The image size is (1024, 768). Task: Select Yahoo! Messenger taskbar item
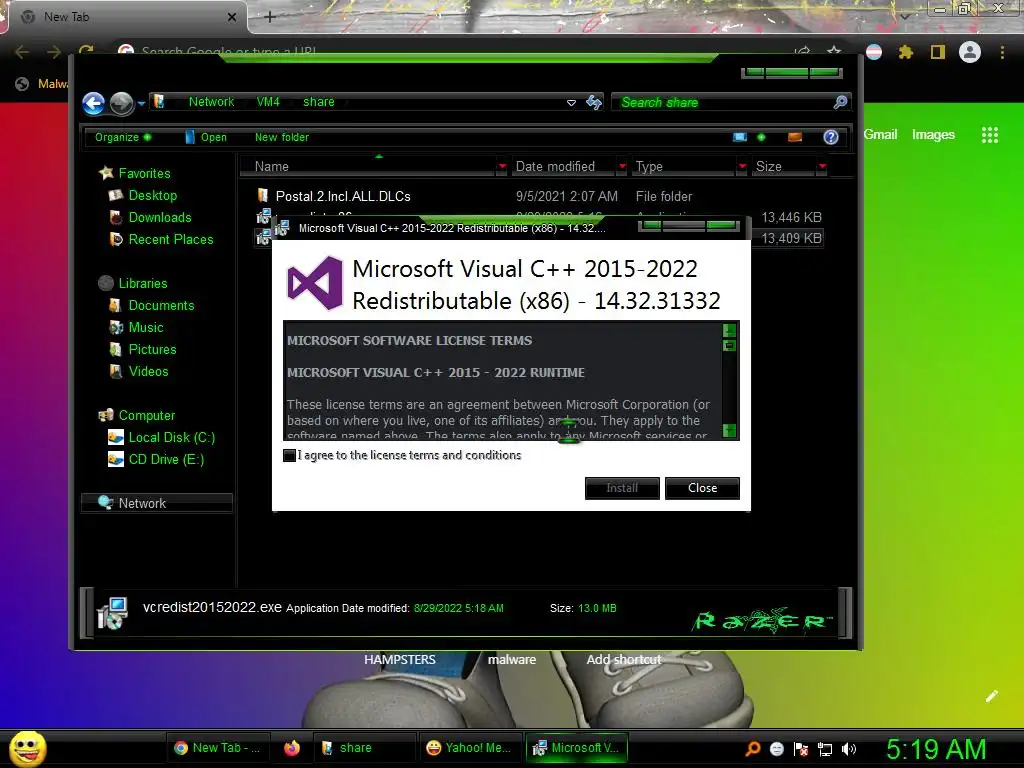coord(470,748)
